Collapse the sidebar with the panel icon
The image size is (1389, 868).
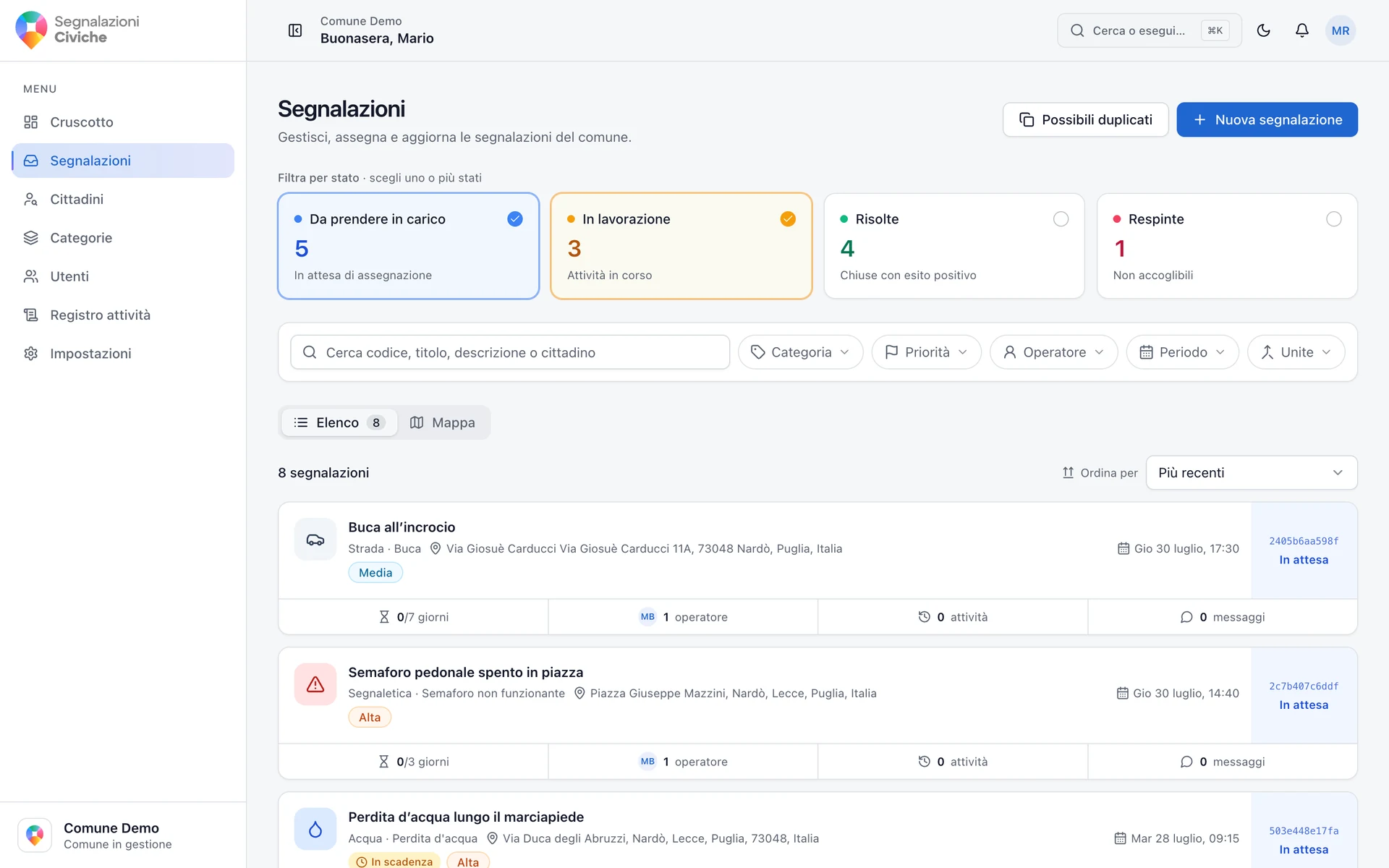tap(295, 30)
